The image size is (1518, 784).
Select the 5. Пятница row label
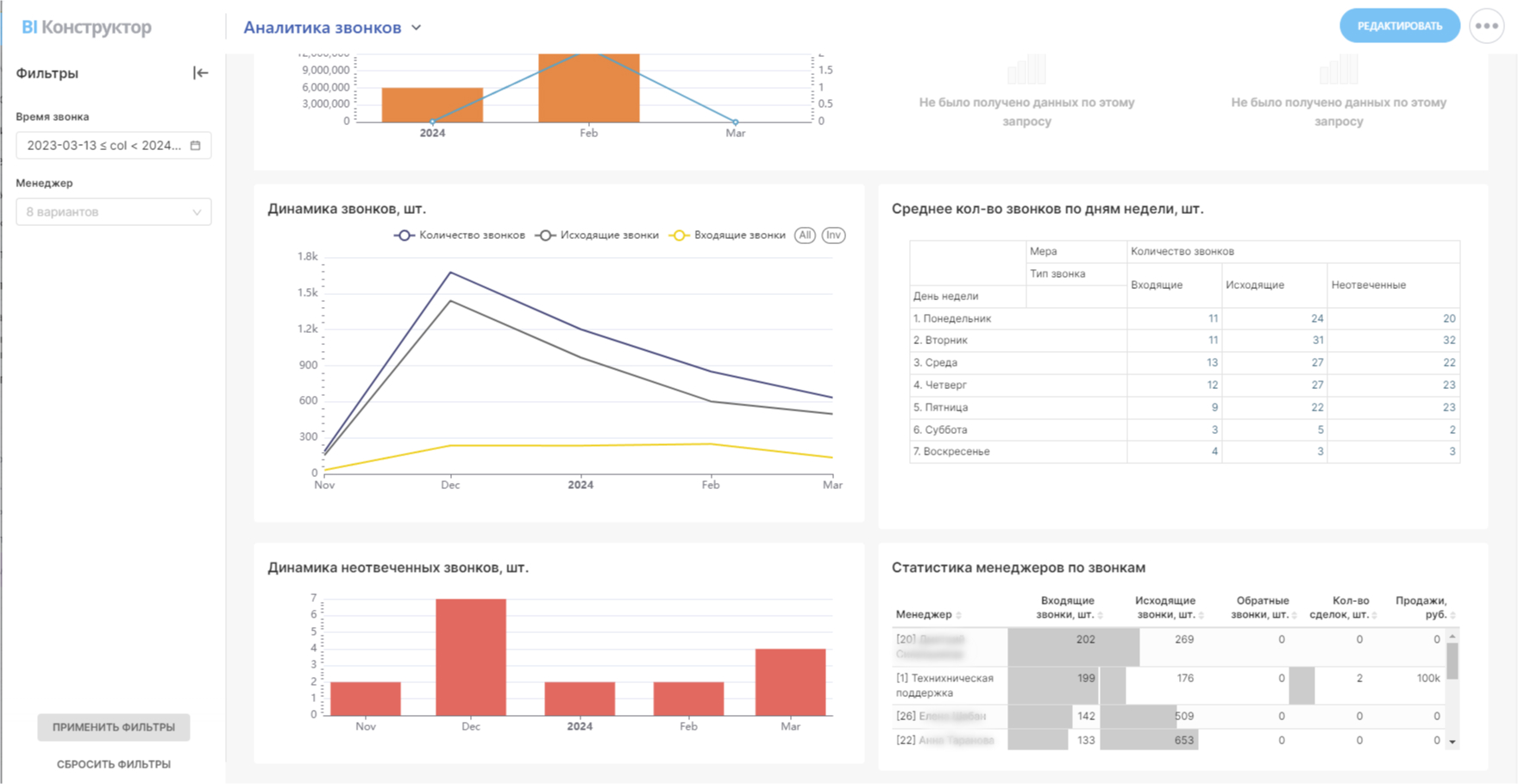pyautogui.click(x=940, y=407)
